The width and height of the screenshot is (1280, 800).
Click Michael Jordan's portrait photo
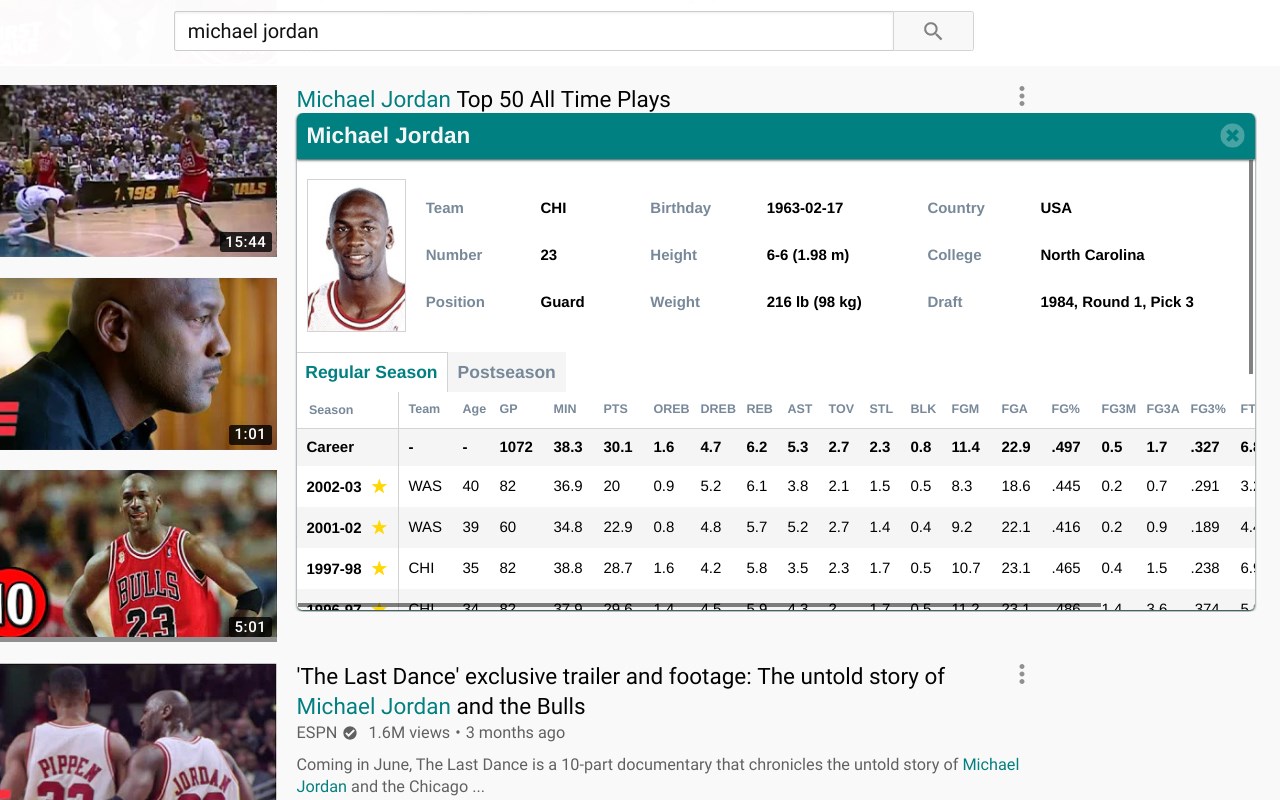click(356, 255)
